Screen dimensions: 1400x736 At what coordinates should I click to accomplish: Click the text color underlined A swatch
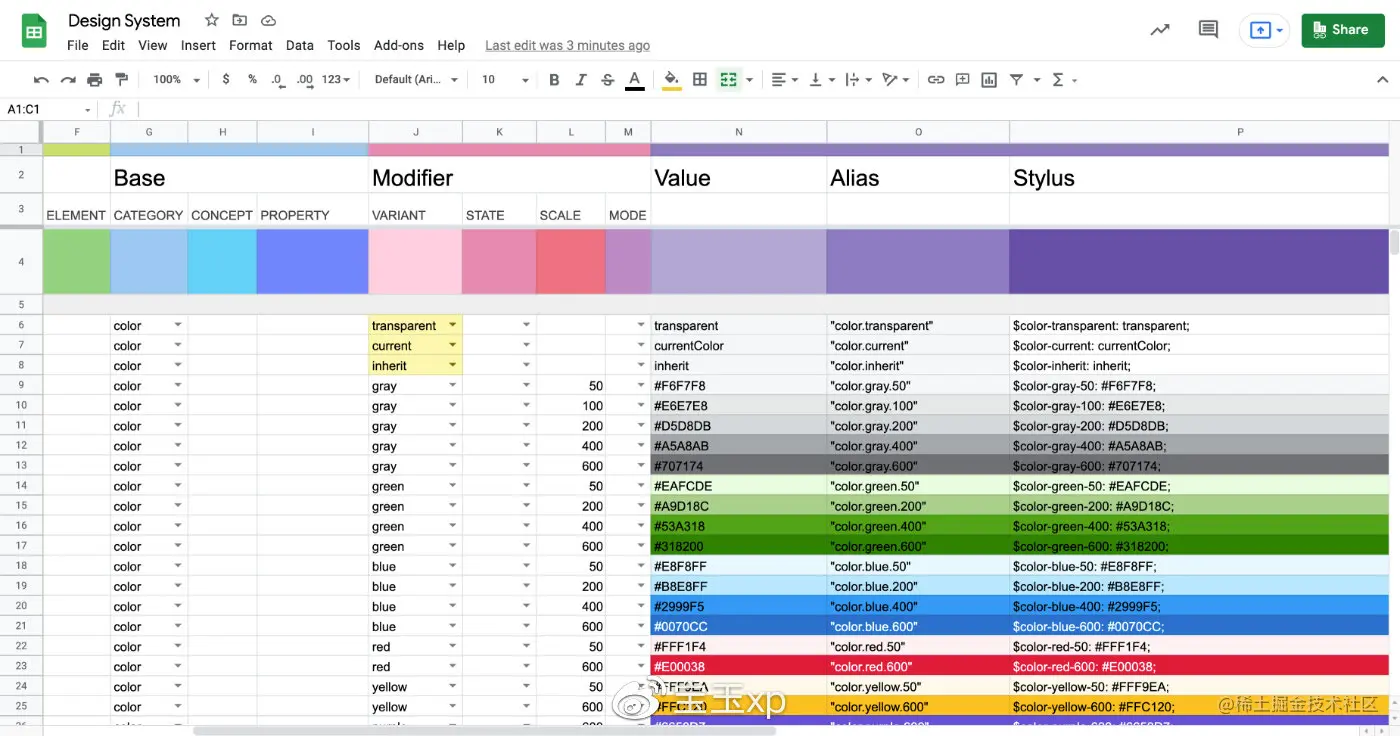coord(634,80)
